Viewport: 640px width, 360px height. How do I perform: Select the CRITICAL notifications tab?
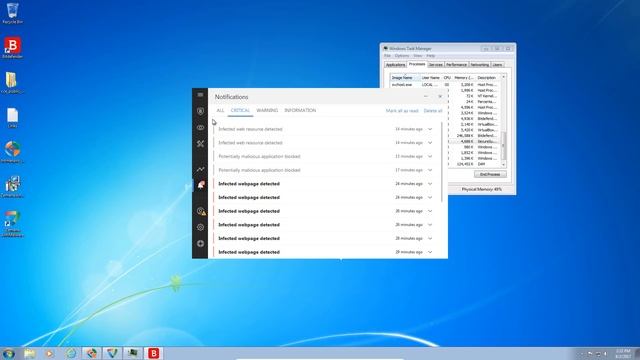click(240, 110)
